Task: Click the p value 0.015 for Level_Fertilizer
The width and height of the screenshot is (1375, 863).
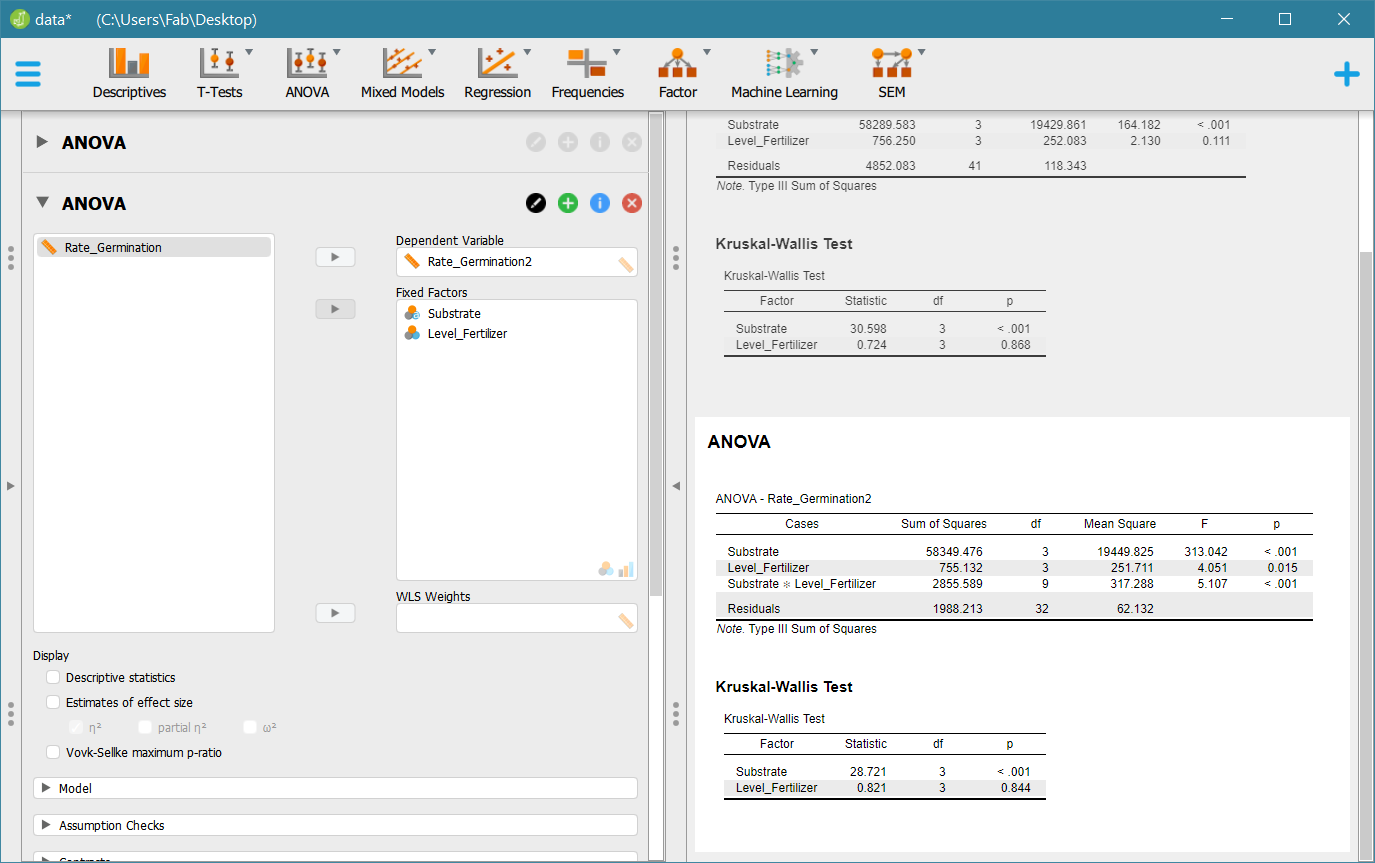Action: coord(1282,568)
